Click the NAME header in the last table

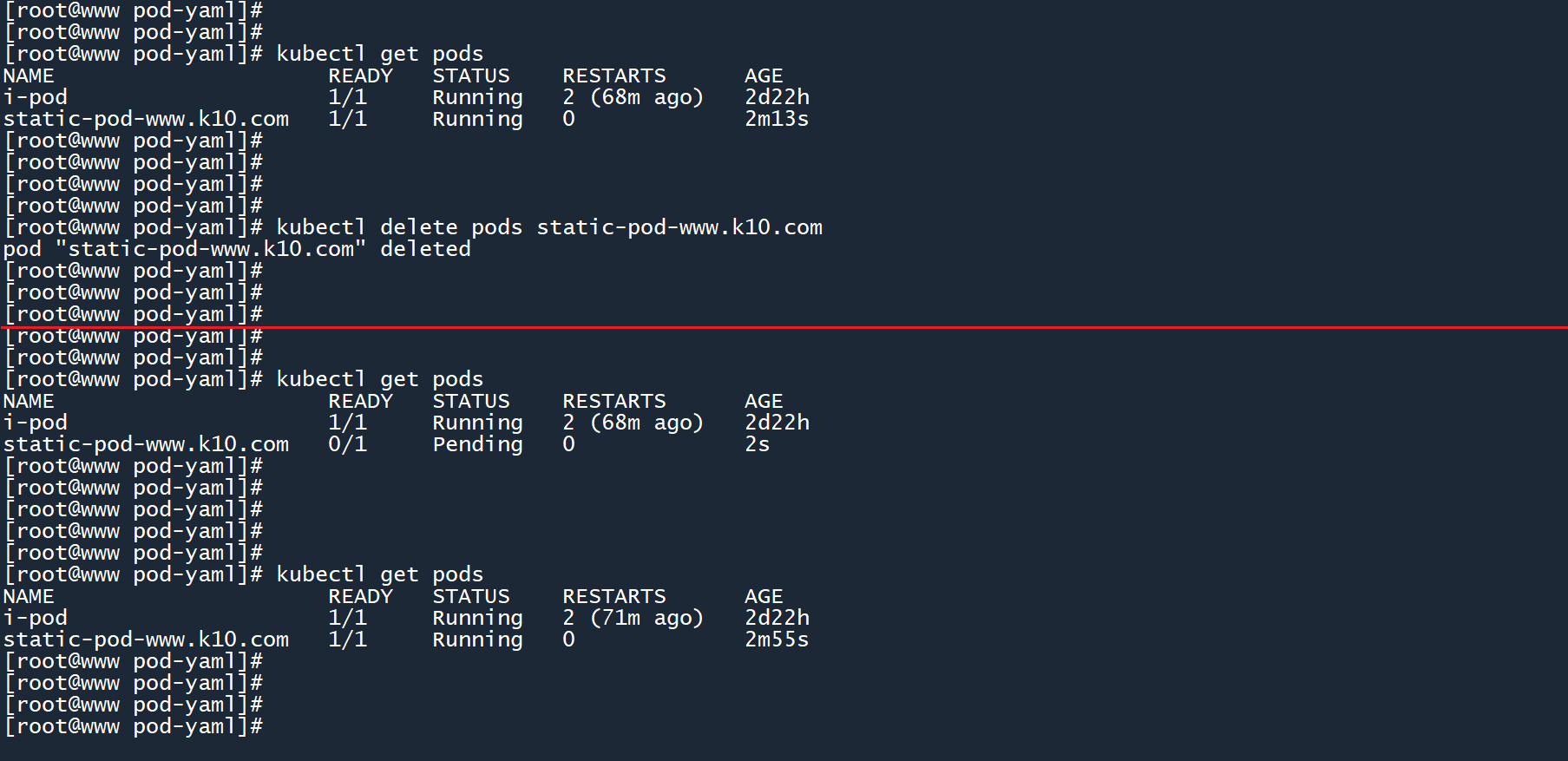[x=29, y=596]
